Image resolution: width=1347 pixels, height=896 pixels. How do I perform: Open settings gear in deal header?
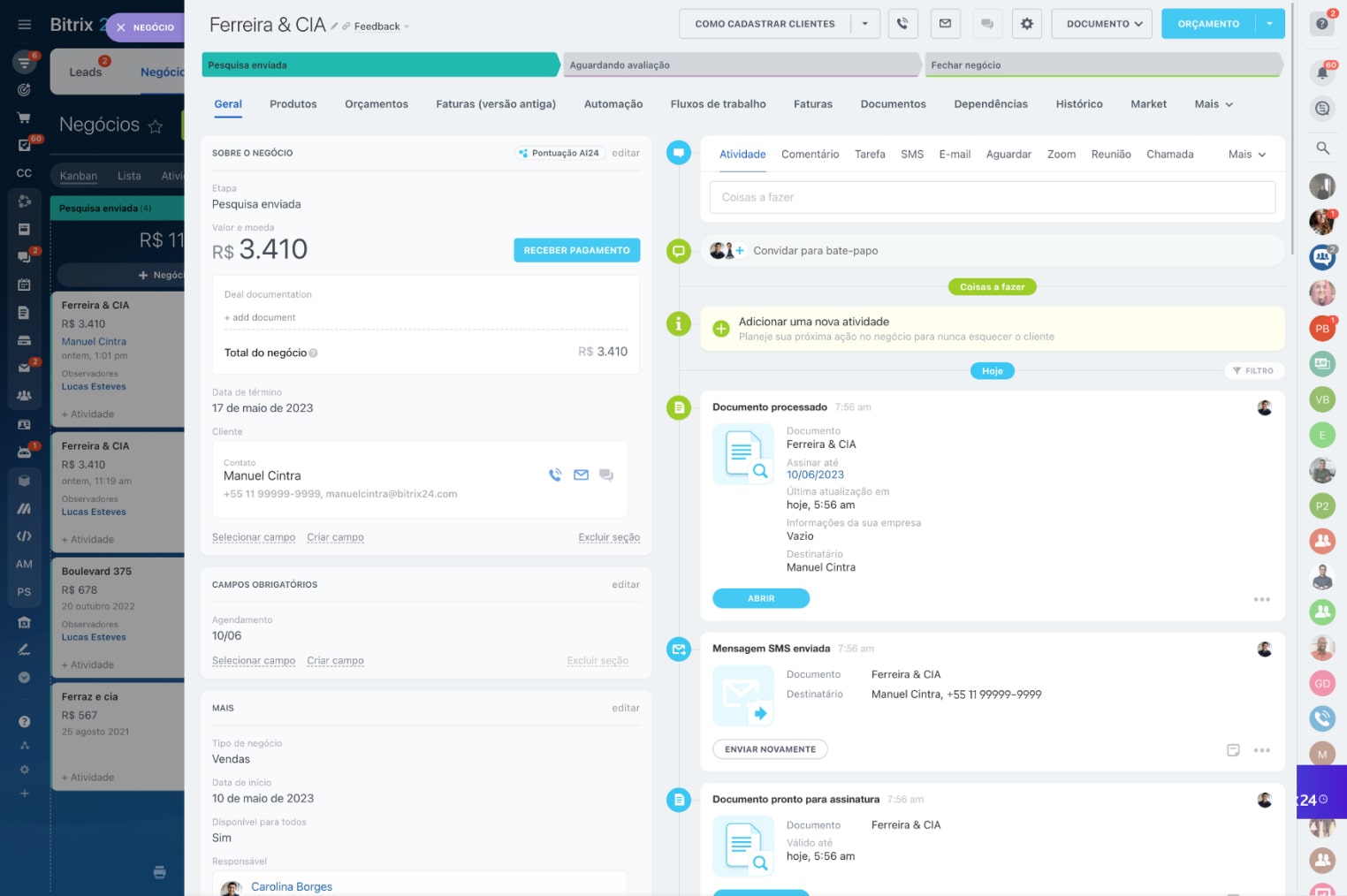(x=1026, y=24)
